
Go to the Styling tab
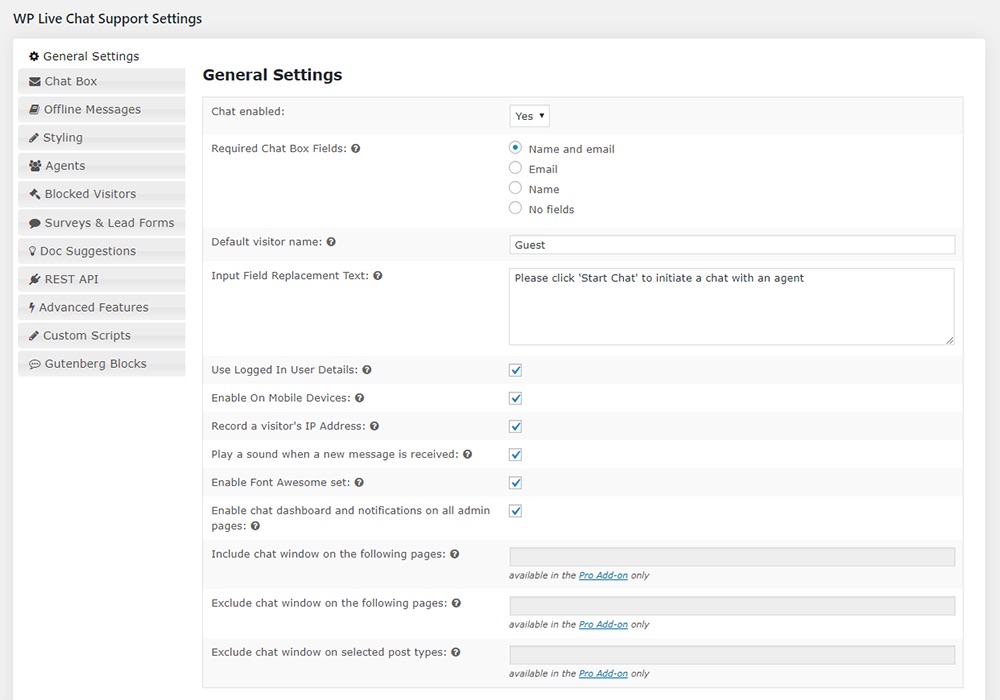(102, 138)
